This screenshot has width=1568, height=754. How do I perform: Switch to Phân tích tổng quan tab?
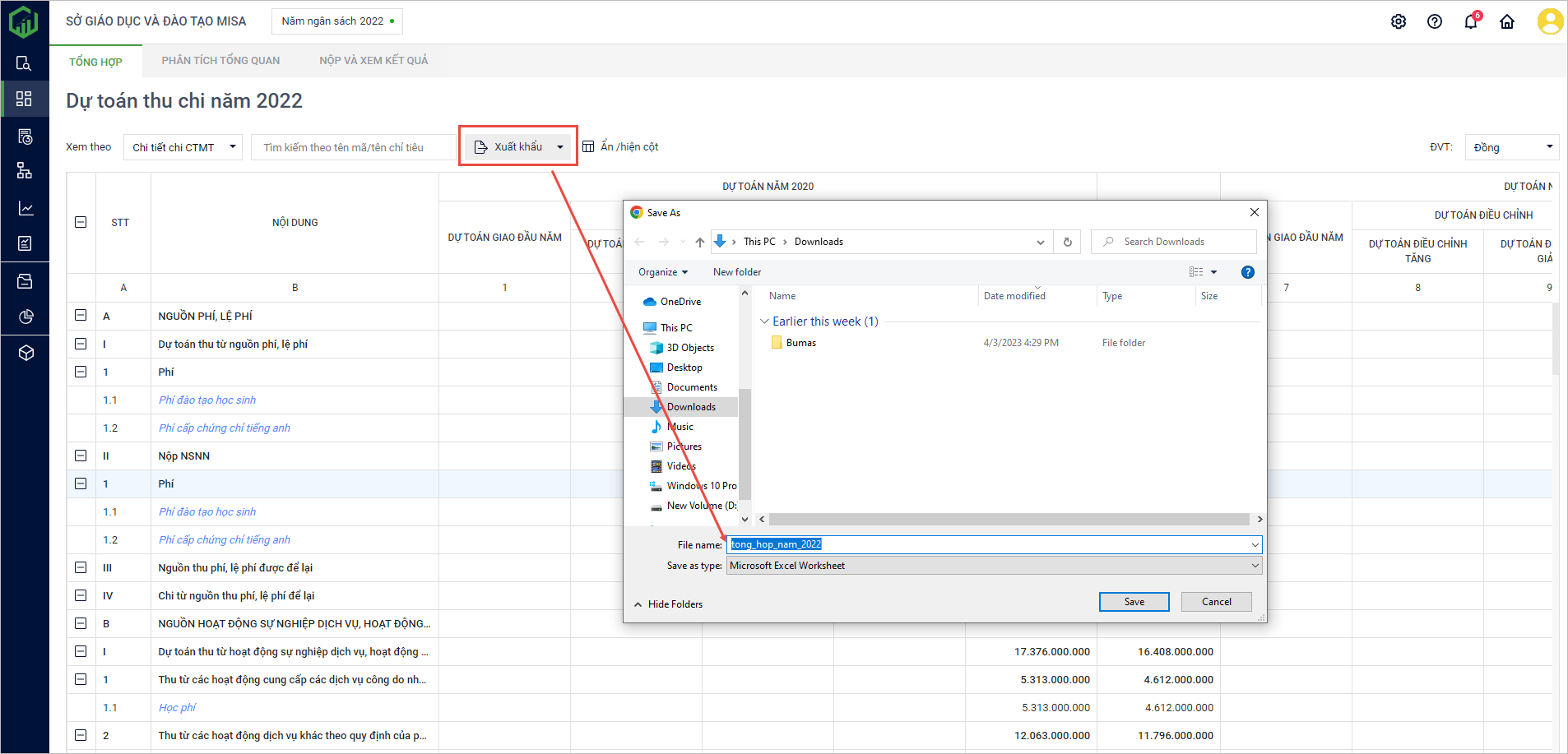click(220, 61)
